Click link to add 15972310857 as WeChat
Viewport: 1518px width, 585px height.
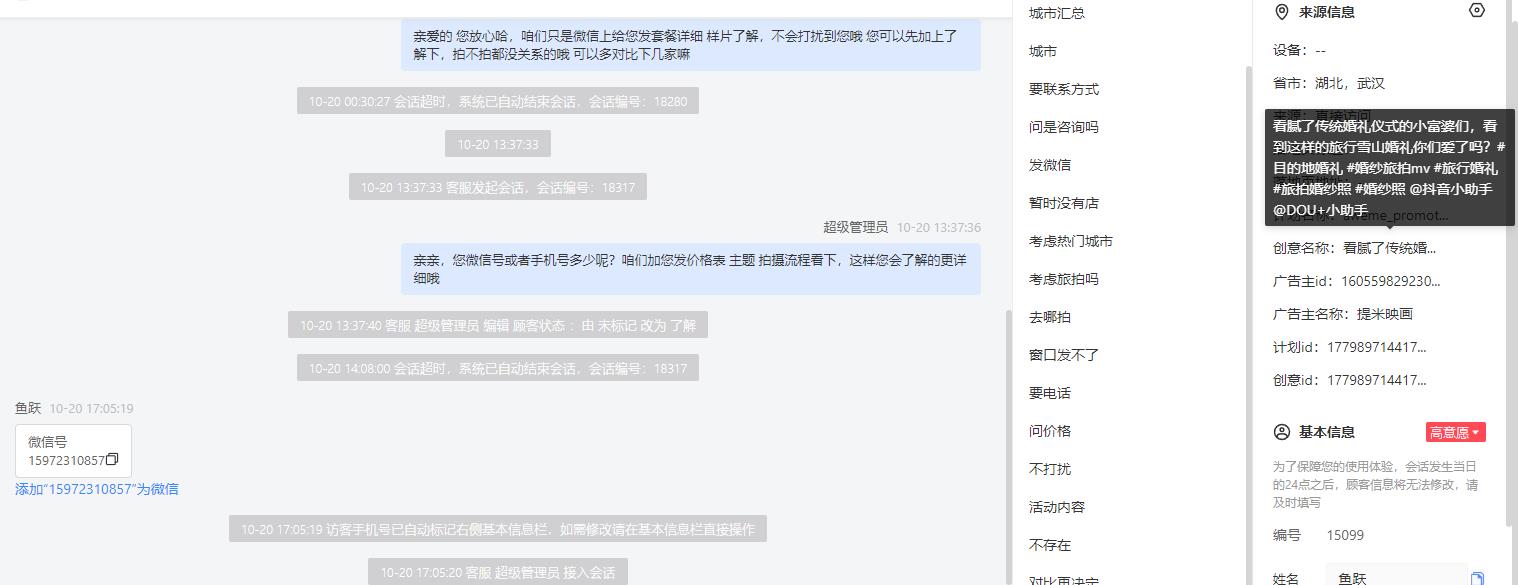tap(97, 489)
